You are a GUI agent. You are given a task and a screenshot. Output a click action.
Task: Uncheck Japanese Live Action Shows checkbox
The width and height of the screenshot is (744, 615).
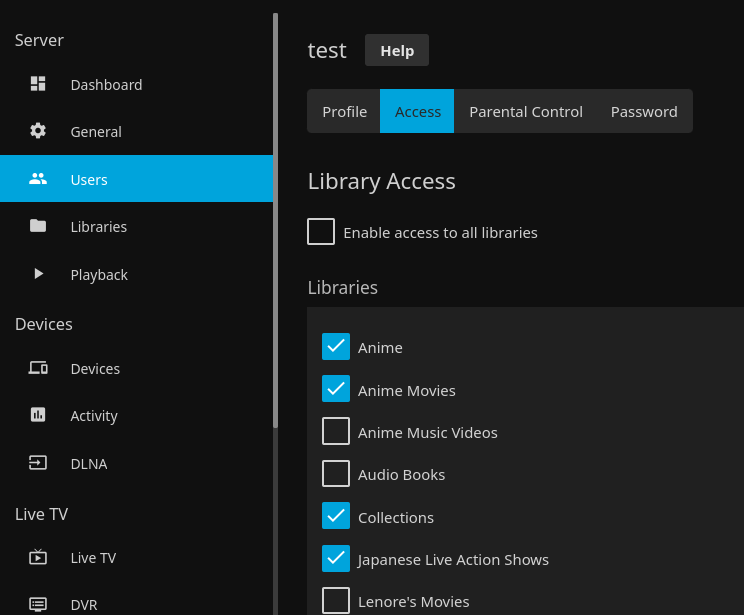click(x=336, y=559)
